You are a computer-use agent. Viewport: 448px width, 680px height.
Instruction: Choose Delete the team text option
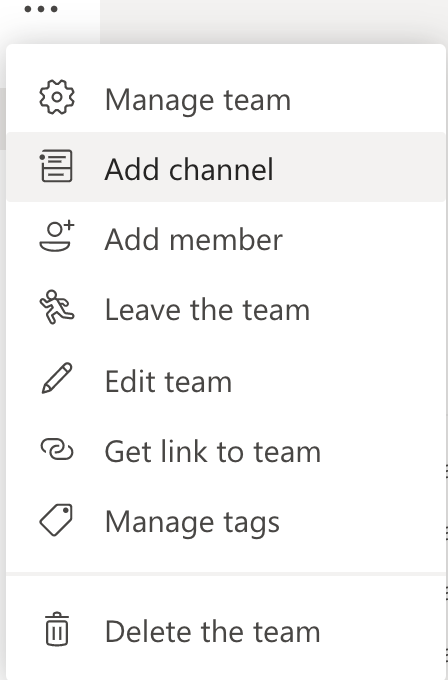pyautogui.click(x=213, y=631)
